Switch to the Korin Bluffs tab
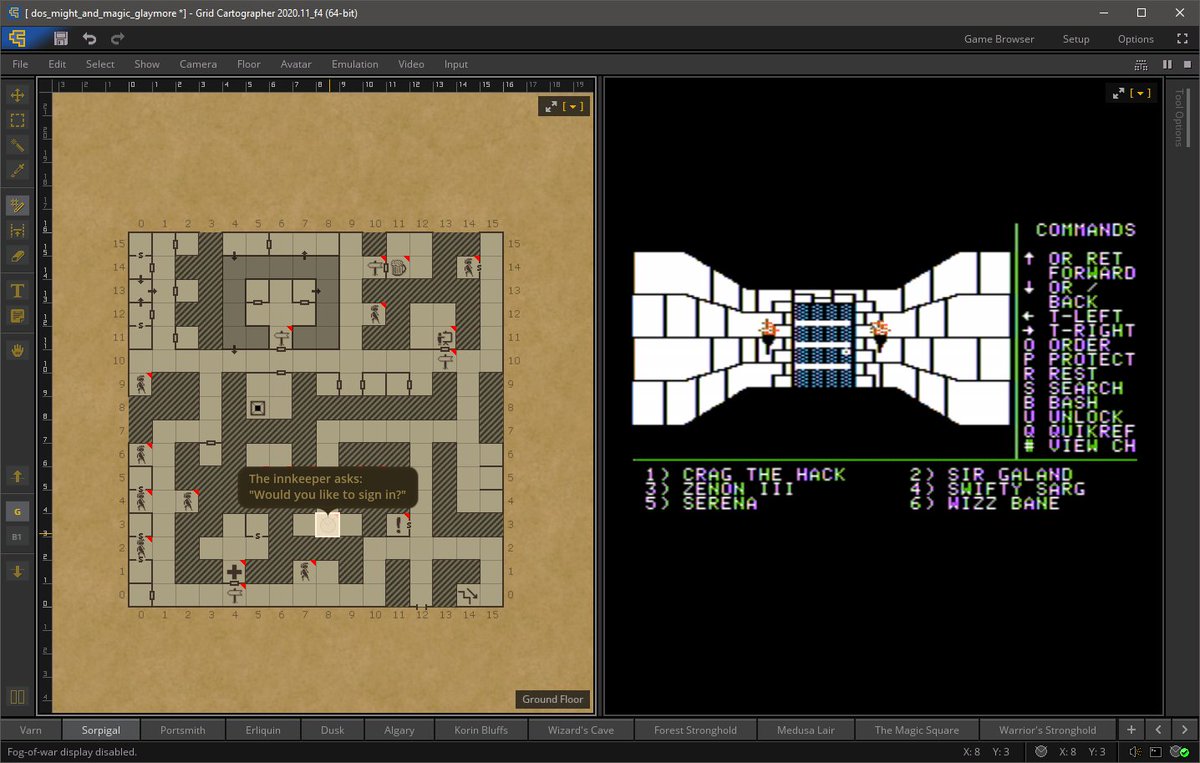This screenshot has height=763, width=1200. coord(482,730)
